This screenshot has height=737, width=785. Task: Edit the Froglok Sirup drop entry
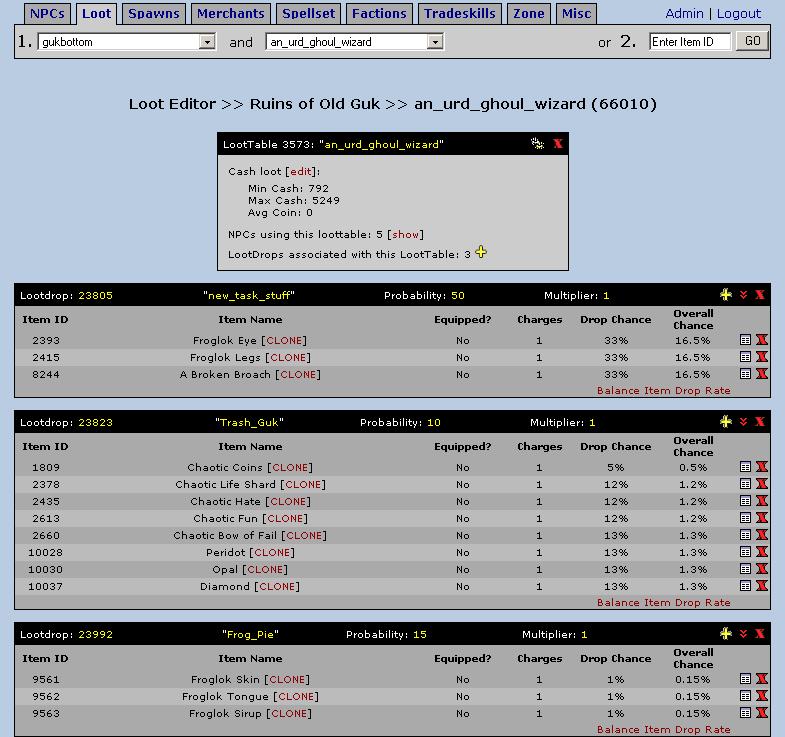tap(745, 713)
